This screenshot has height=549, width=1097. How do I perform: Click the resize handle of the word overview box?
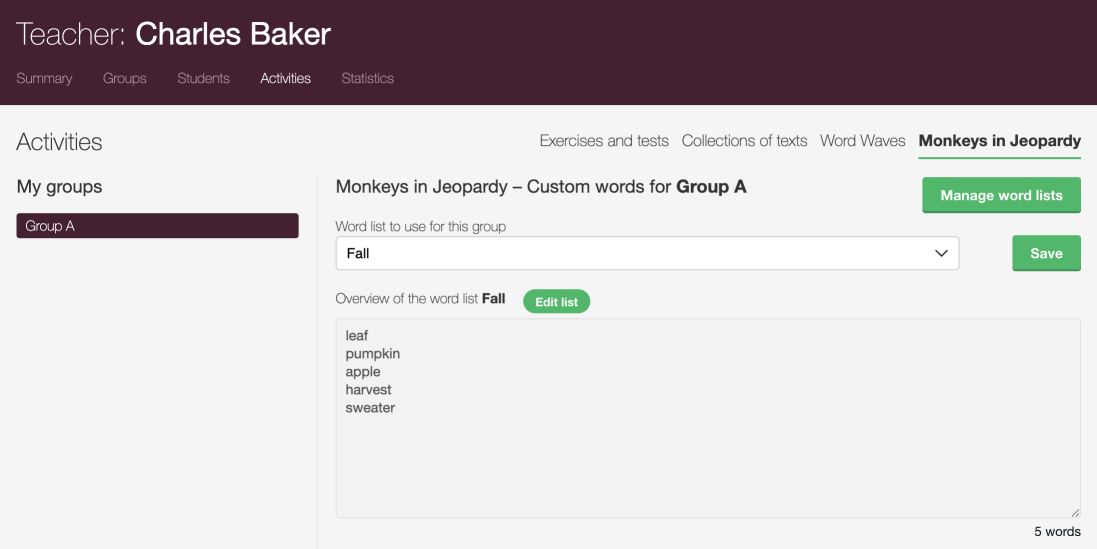pos(1075,512)
